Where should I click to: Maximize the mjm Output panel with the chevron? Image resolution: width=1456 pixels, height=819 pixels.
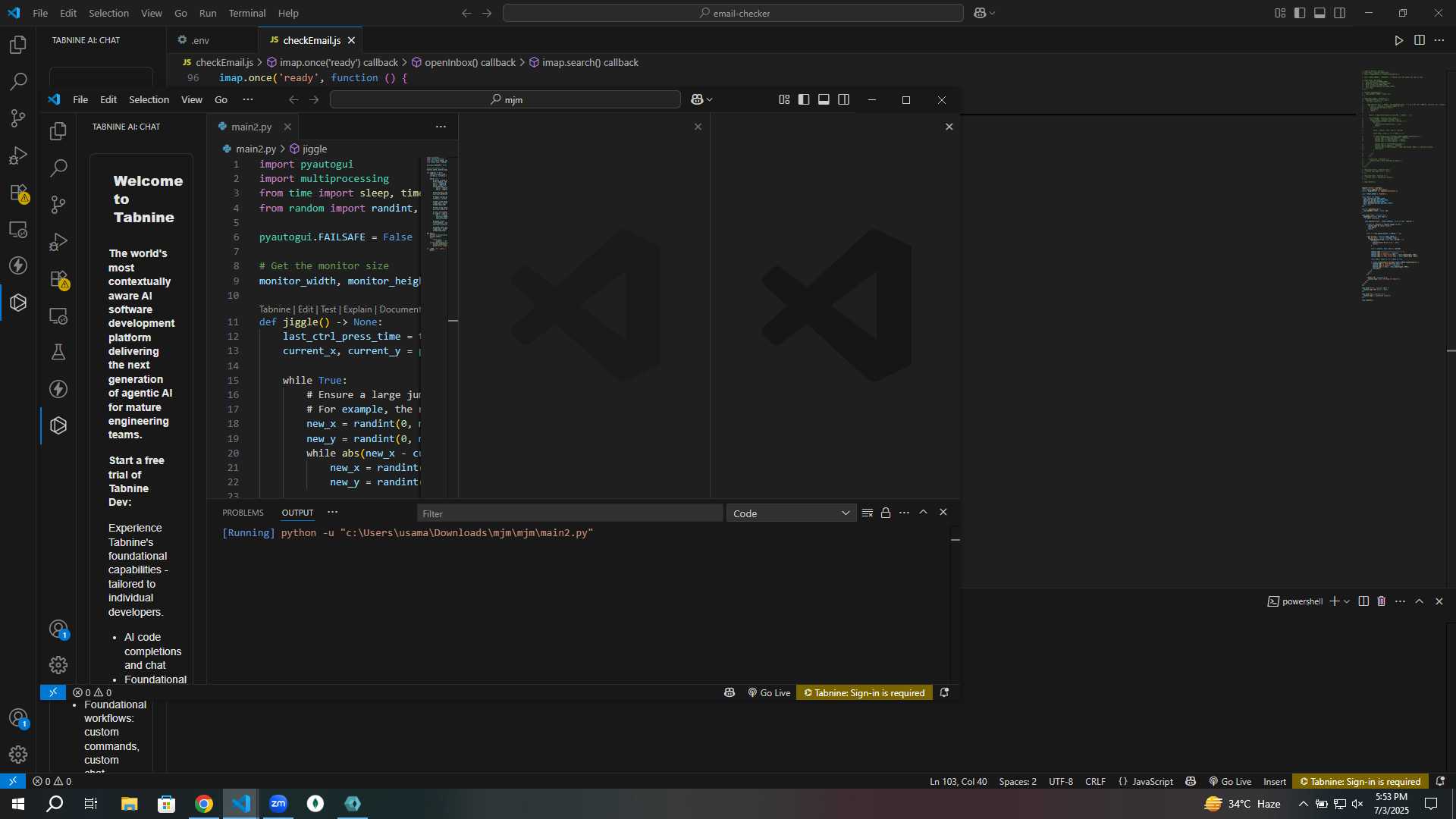(x=923, y=513)
